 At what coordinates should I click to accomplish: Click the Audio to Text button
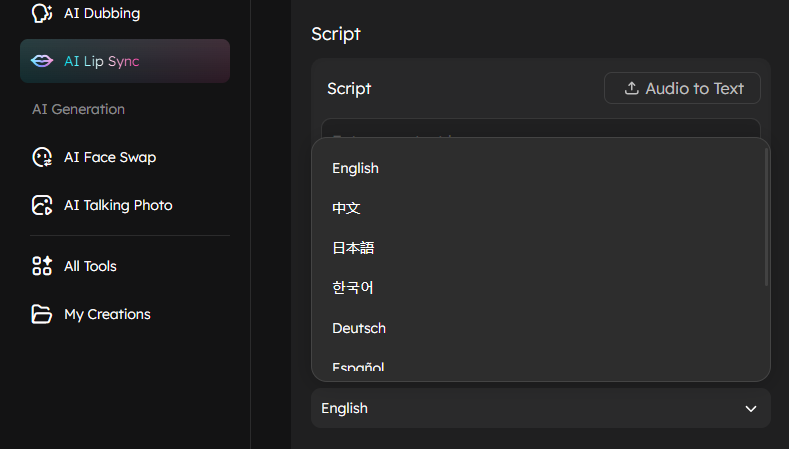682,88
